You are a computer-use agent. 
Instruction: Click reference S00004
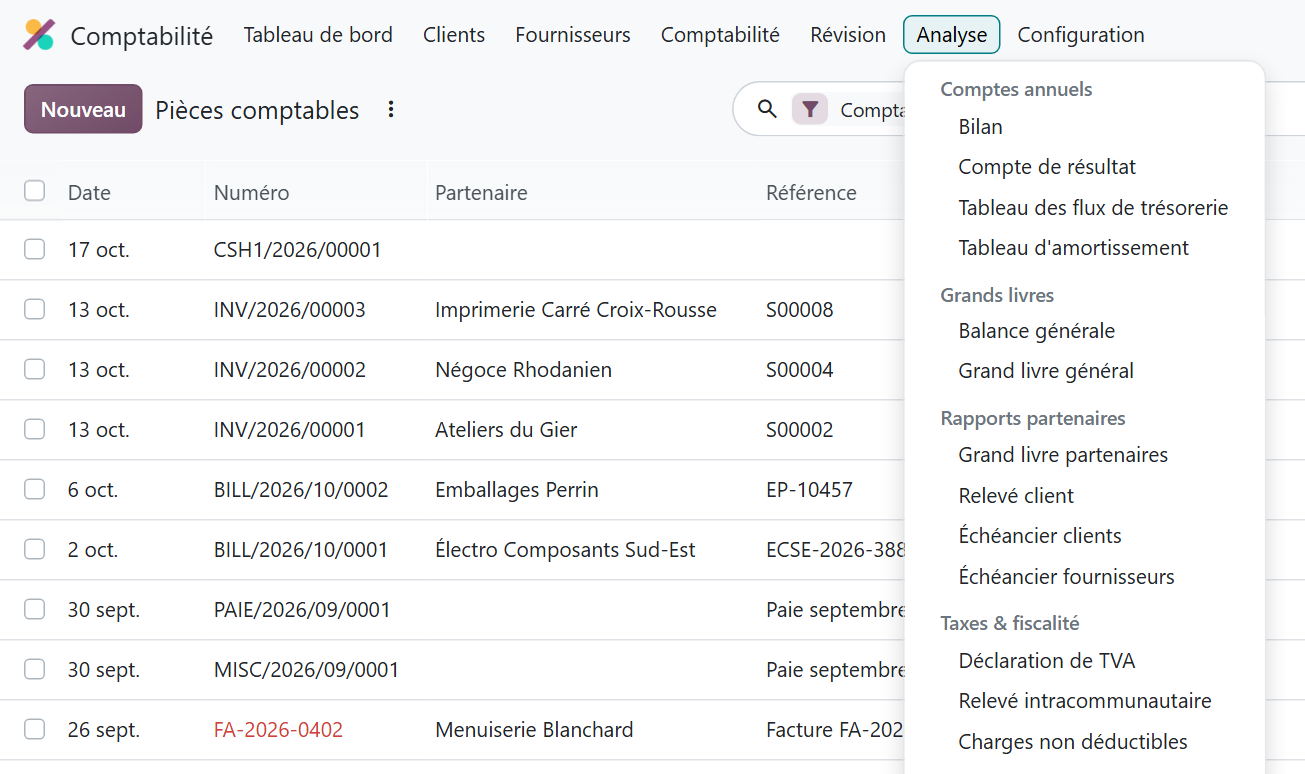tap(800, 370)
